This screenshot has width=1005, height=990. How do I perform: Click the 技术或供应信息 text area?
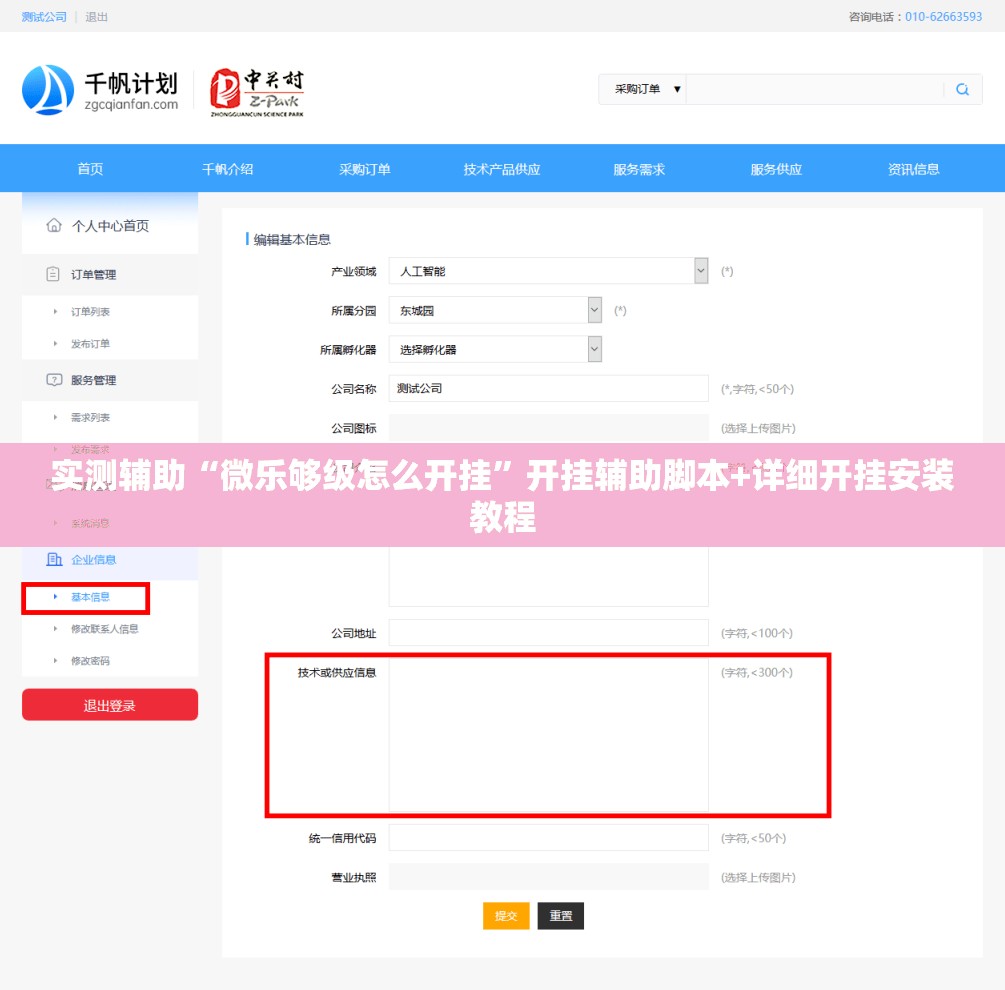(x=548, y=735)
